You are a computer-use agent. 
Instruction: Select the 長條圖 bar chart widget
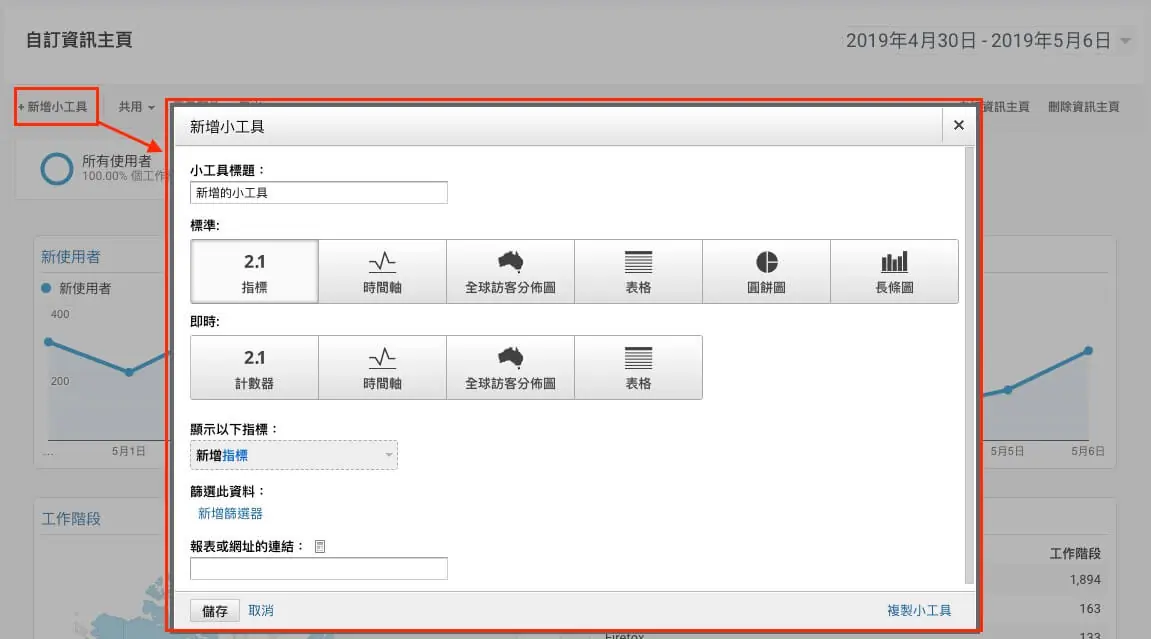894,271
